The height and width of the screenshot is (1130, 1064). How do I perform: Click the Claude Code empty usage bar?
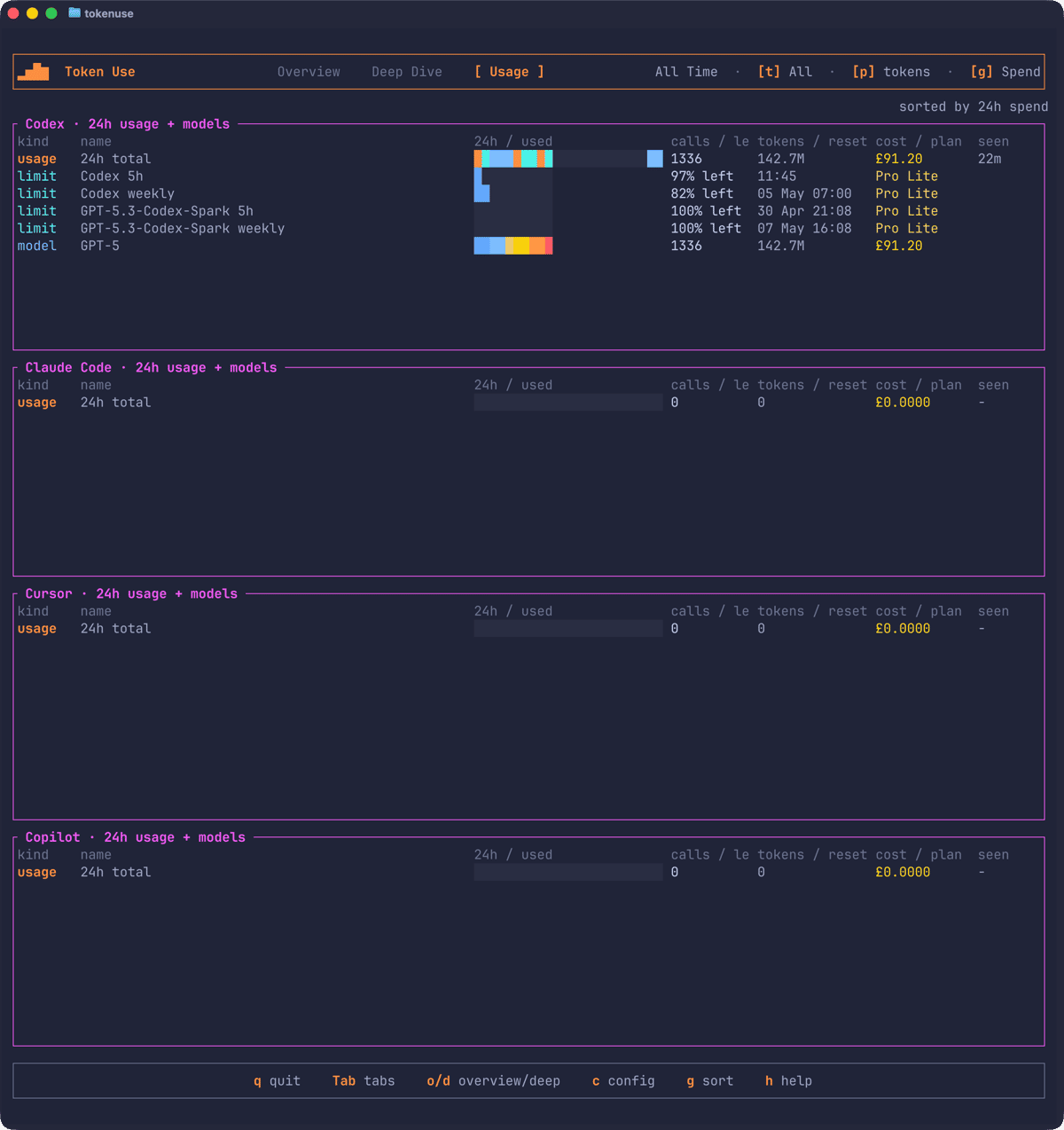[x=568, y=403]
